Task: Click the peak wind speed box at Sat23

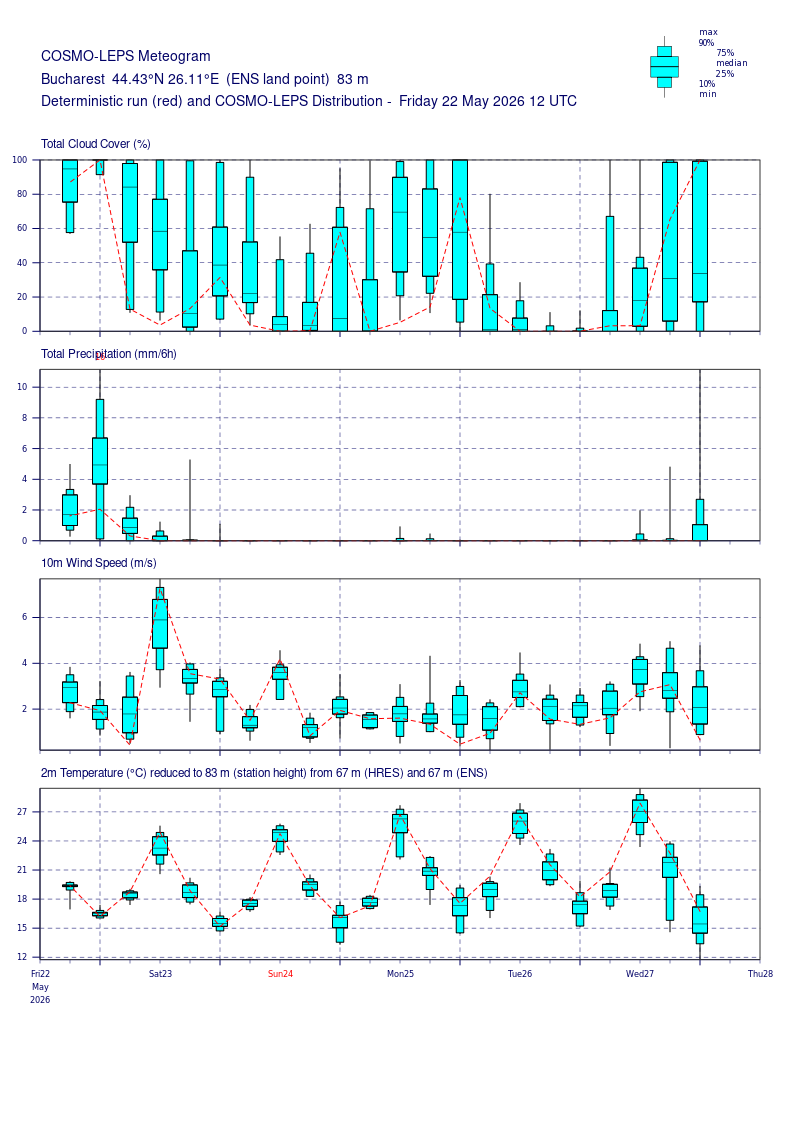Action: tap(160, 628)
